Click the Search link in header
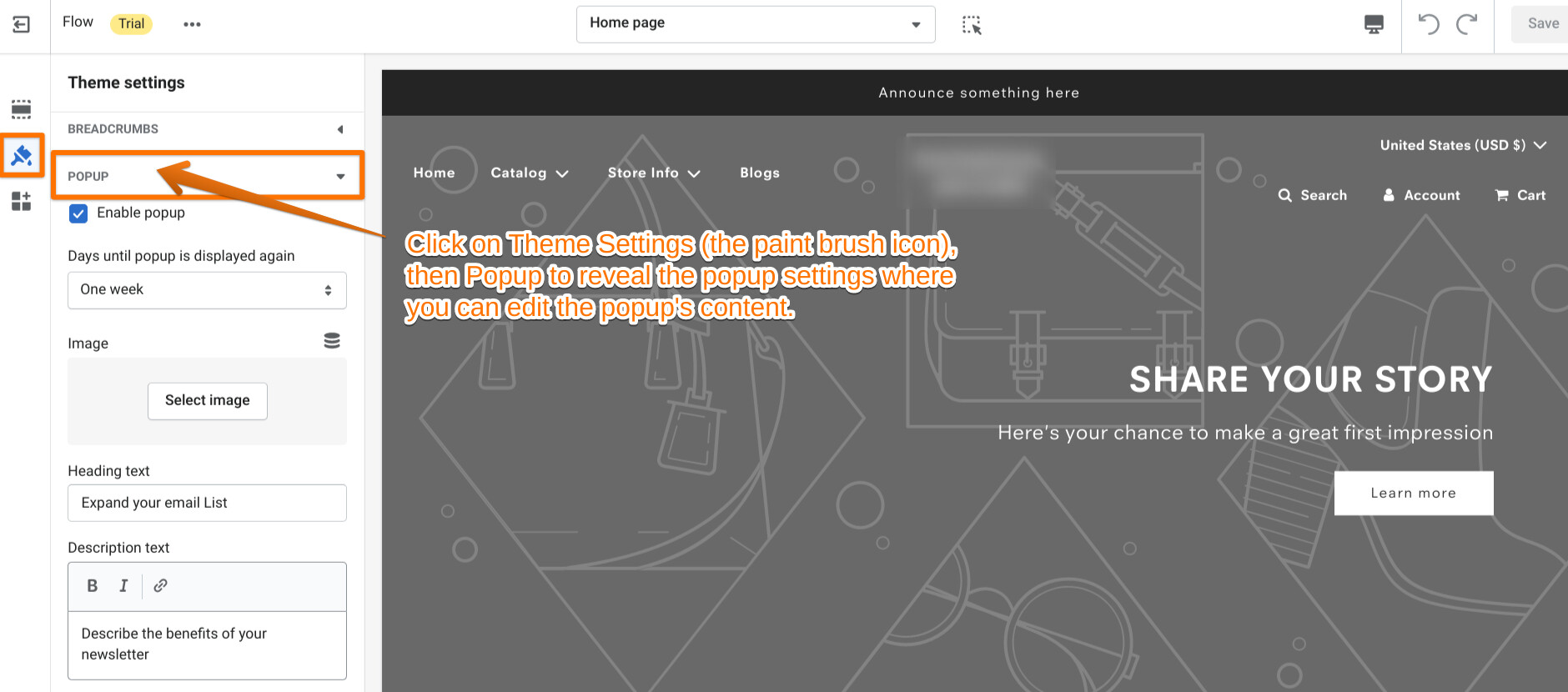Image resolution: width=1568 pixels, height=692 pixels. (1324, 195)
